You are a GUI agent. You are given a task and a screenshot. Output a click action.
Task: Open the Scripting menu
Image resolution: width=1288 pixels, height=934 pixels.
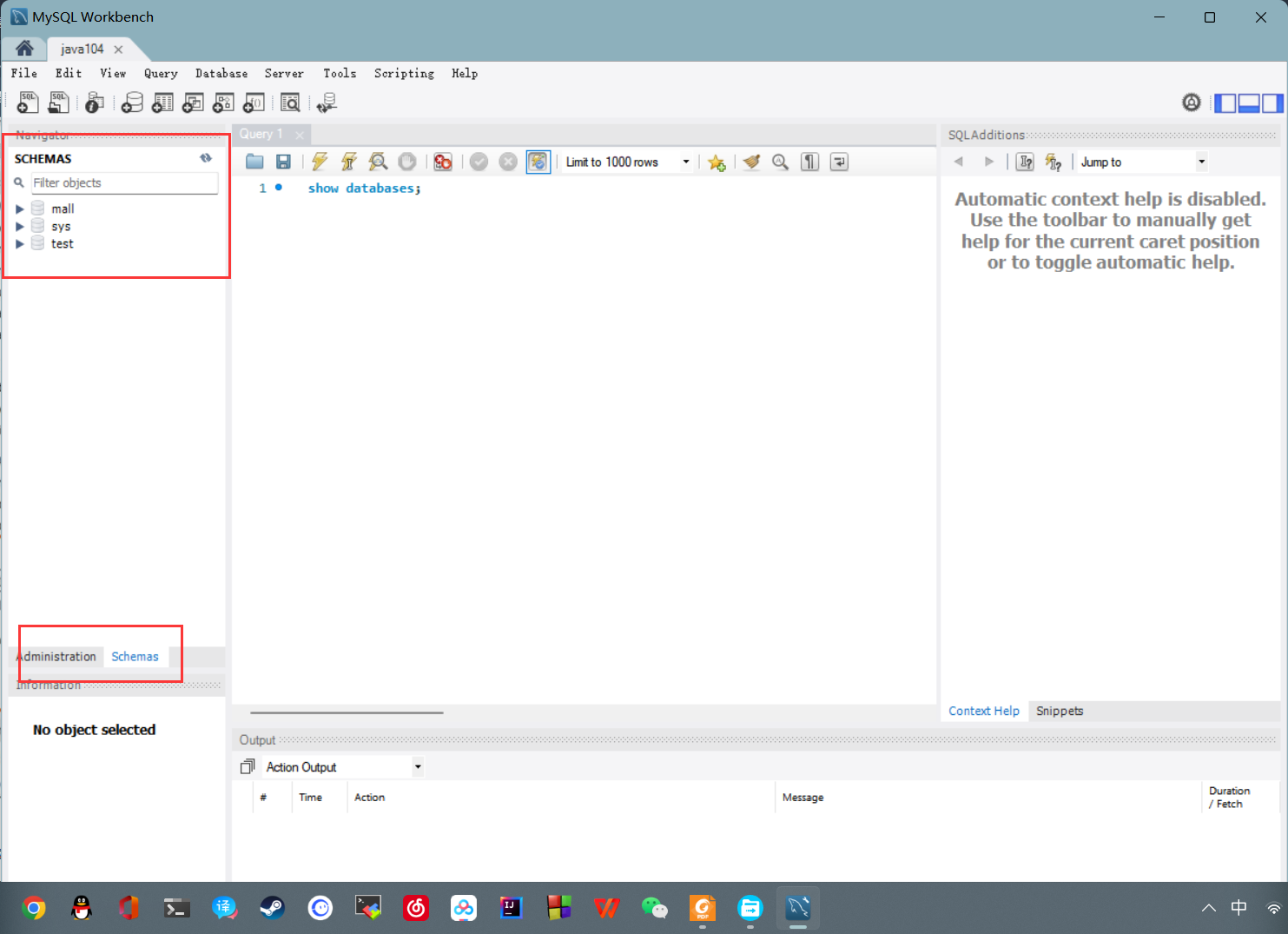tap(404, 73)
